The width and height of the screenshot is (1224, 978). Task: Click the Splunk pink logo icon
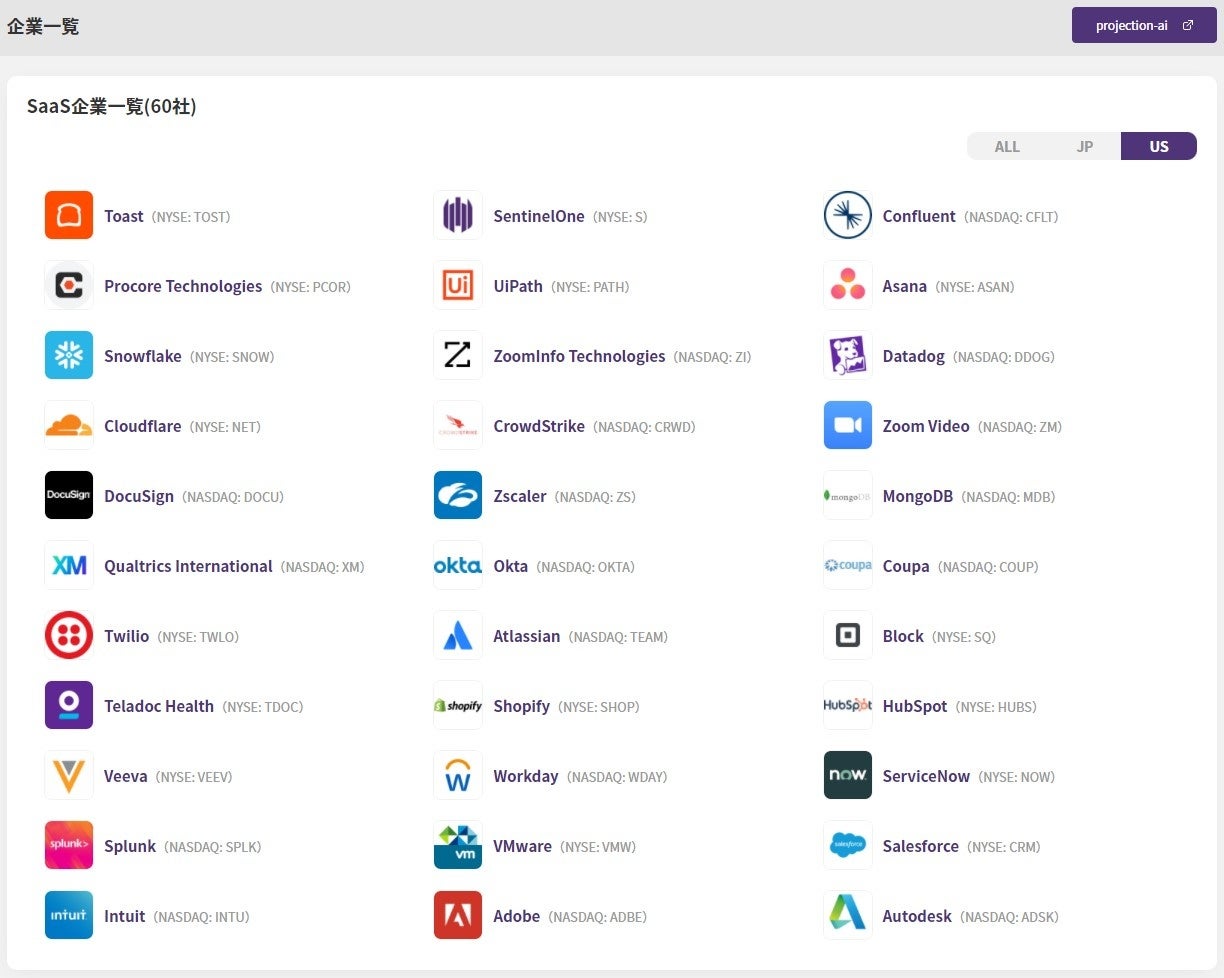tap(69, 845)
